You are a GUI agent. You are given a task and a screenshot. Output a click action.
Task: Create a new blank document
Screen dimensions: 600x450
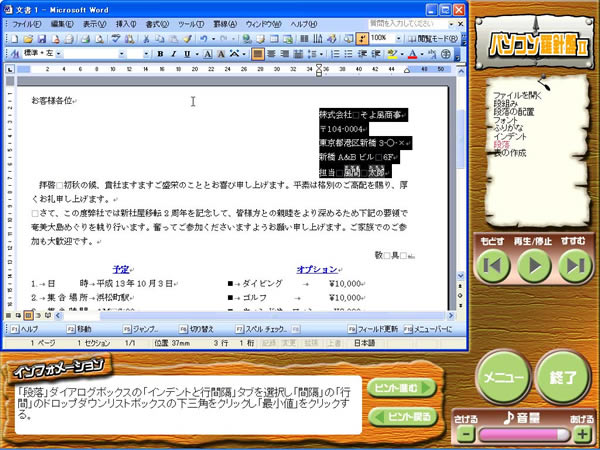click(14, 39)
